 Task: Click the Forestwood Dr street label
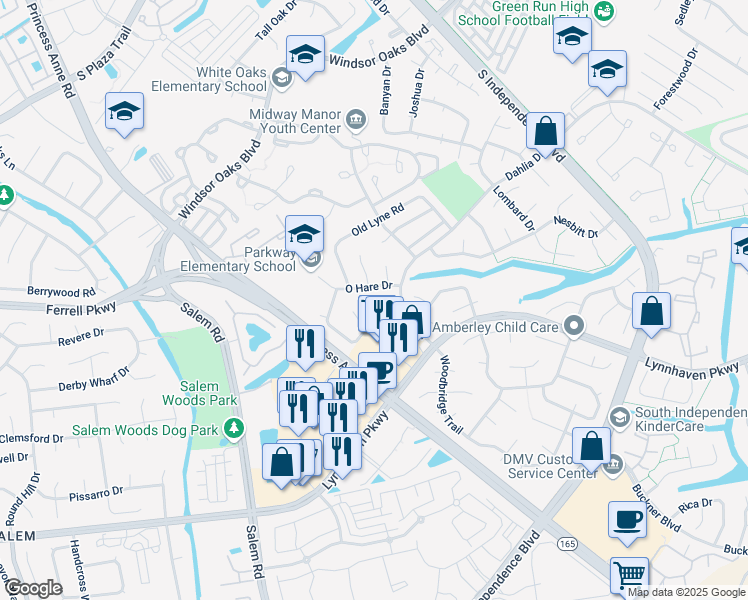point(675,79)
